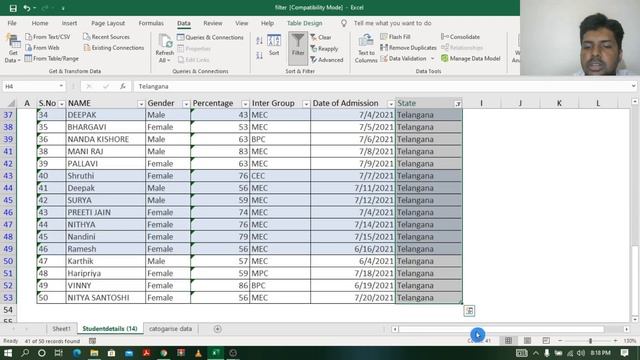Open Recent Sources

coord(107,37)
